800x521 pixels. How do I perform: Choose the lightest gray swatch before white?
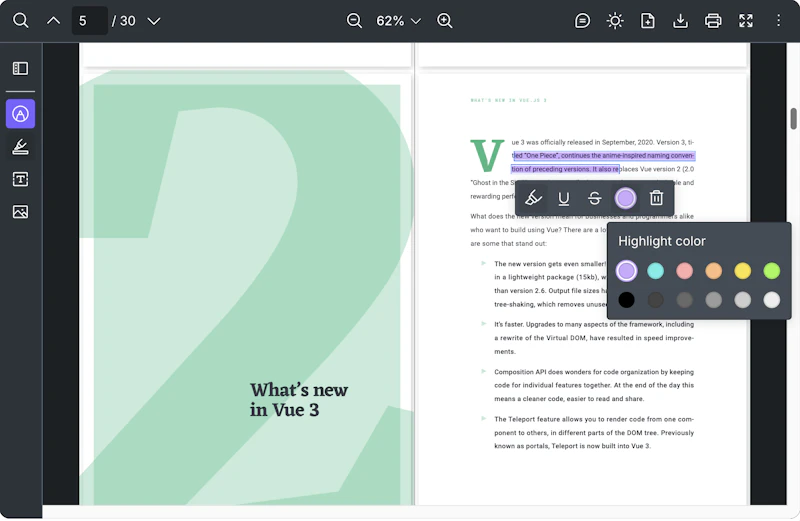pyautogui.click(x=742, y=300)
